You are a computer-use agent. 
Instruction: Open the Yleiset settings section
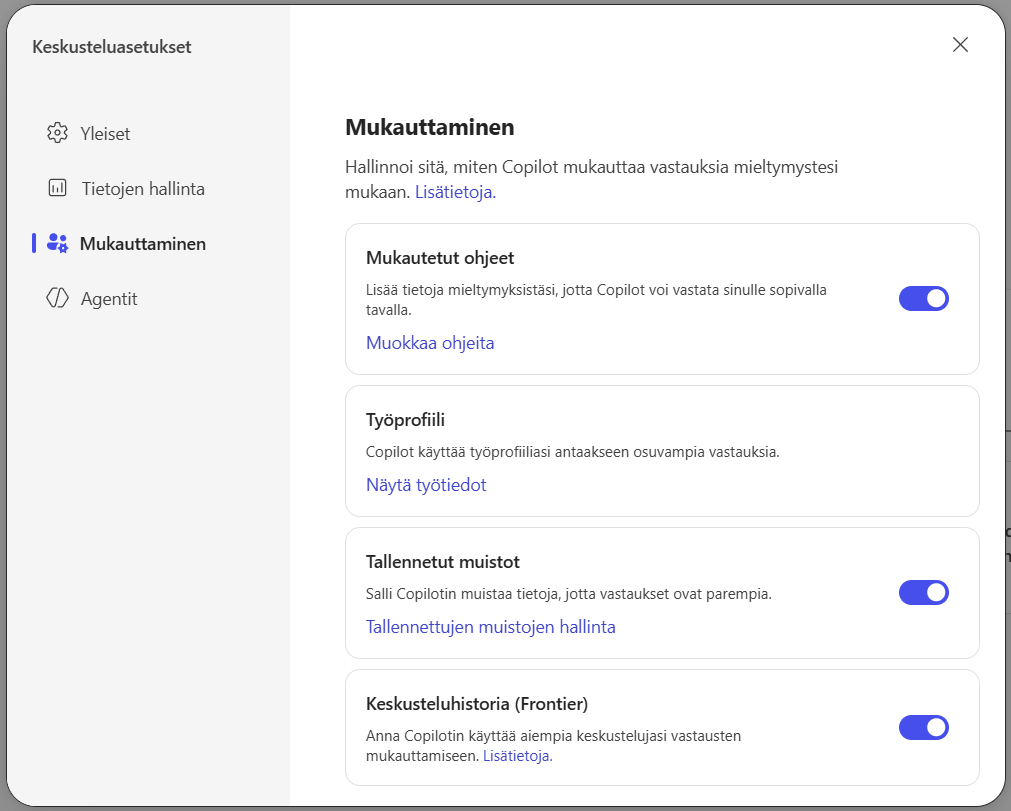[105, 133]
